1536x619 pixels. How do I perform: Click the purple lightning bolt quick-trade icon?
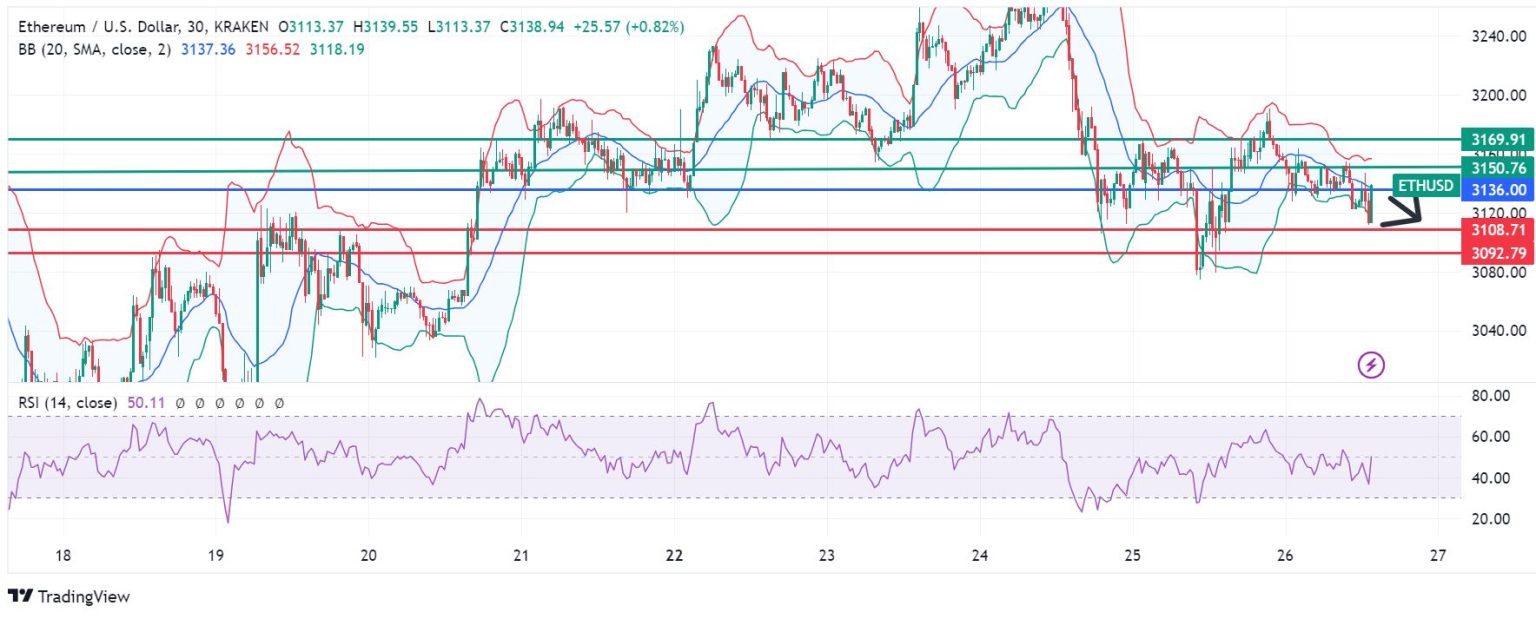point(1372,365)
